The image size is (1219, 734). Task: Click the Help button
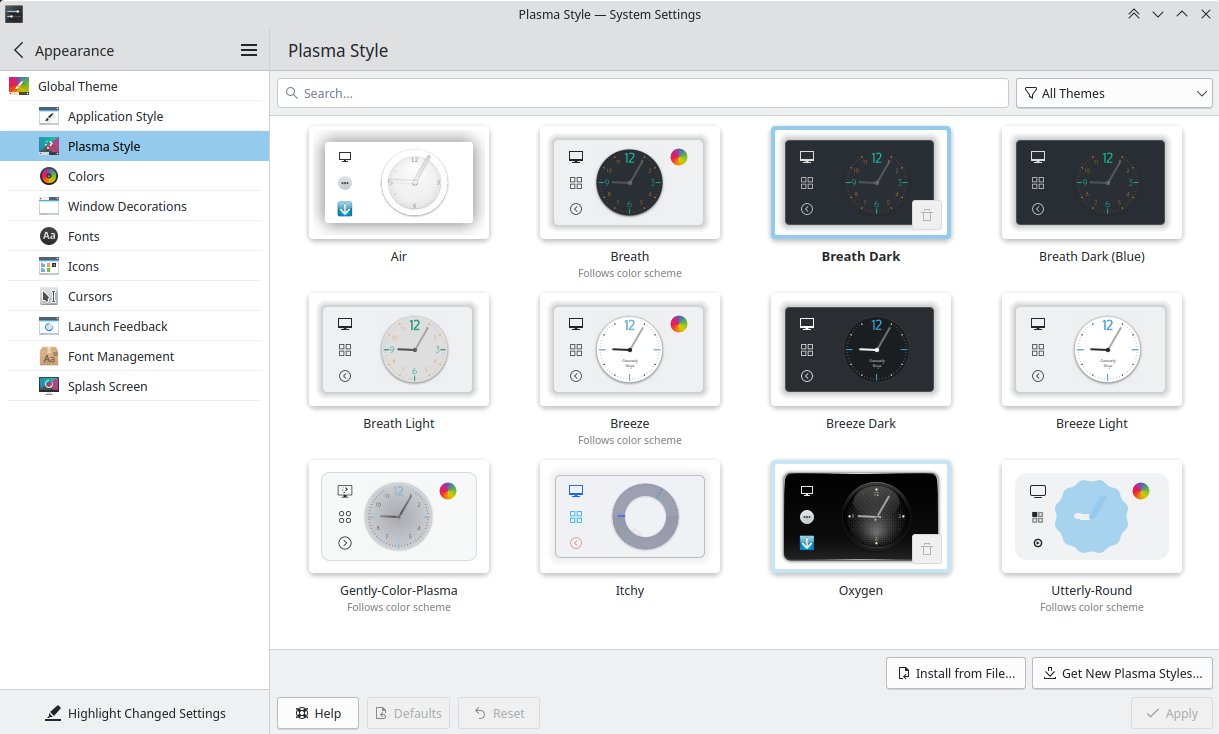318,713
